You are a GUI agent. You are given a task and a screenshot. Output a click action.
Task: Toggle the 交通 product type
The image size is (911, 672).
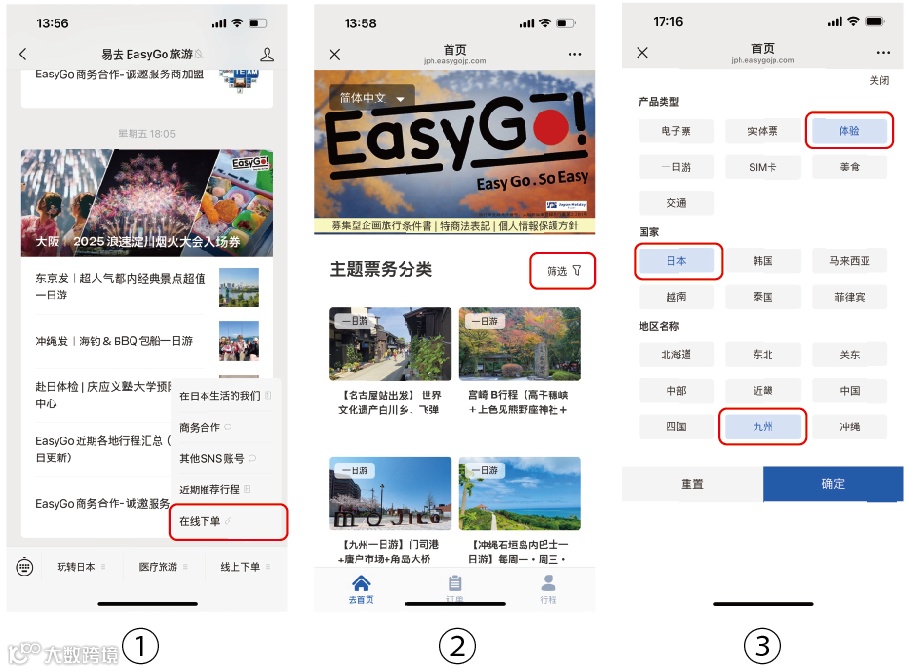tap(676, 203)
